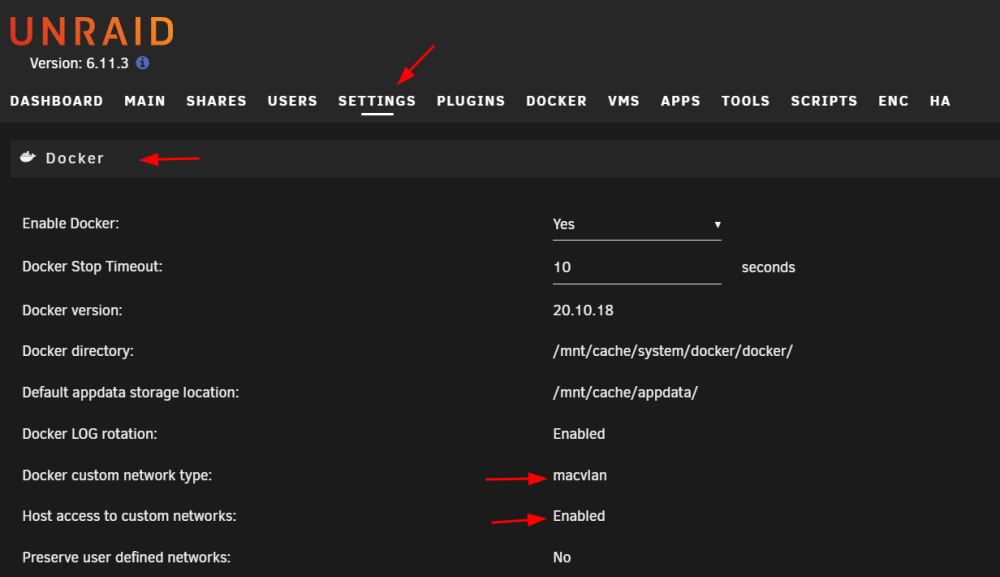Switch to the Users tab
Image resolution: width=1000 pixels, height=577 pixels.
click(292, 101)
